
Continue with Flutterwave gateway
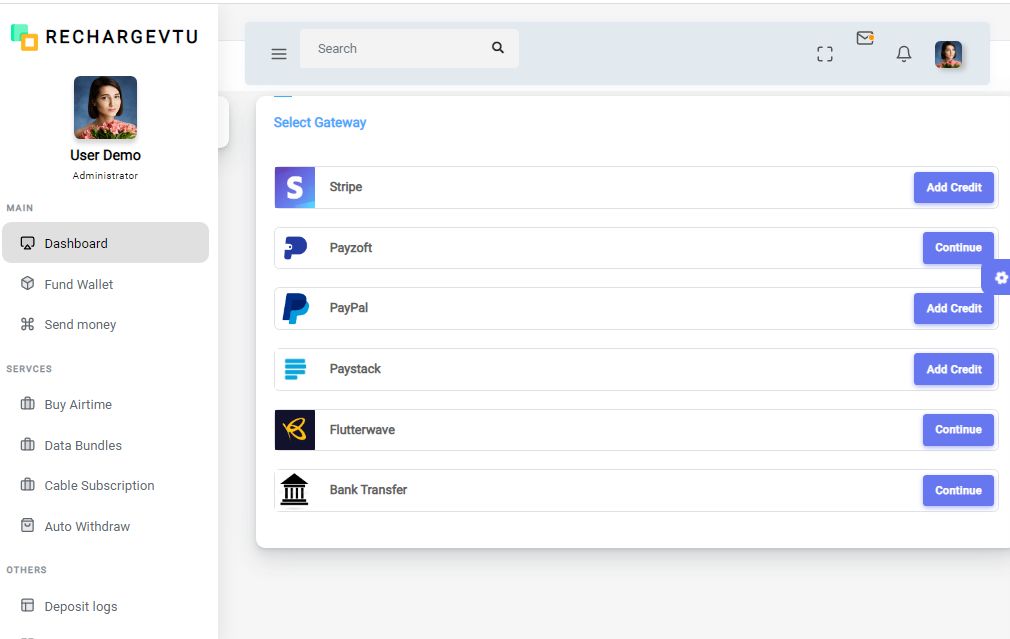[x=958, y=430]
